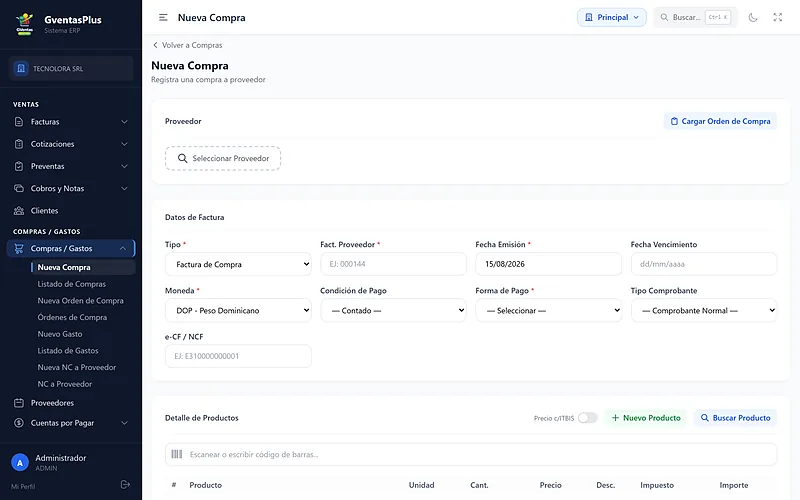Click the magnifier icon in Seleccionar Proveedor
This screenshot has width=800, height=500.
(x=182, y=158)
